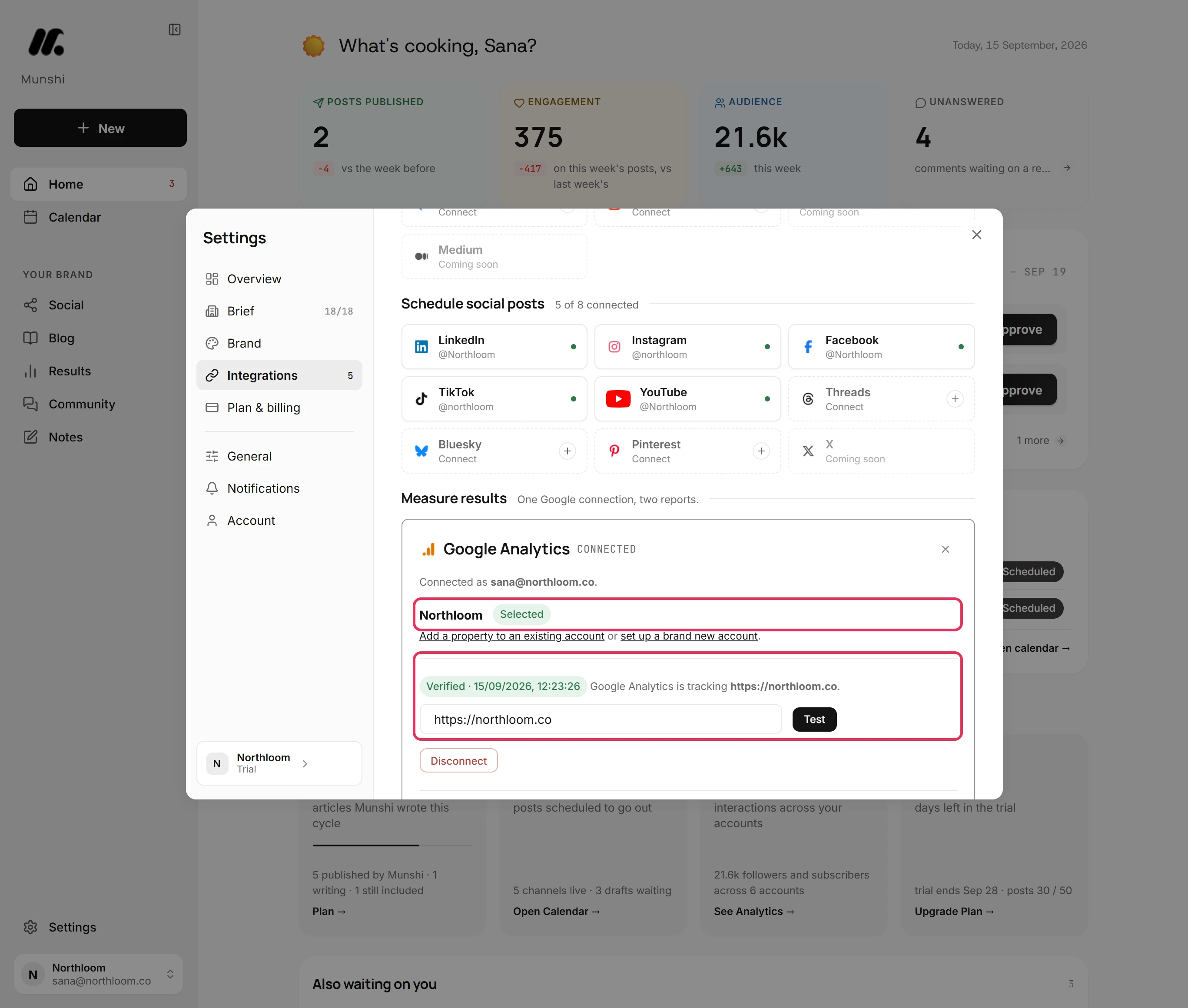Click set up a brand new account
This screenshot has width=1188, height=1008.
689,636
